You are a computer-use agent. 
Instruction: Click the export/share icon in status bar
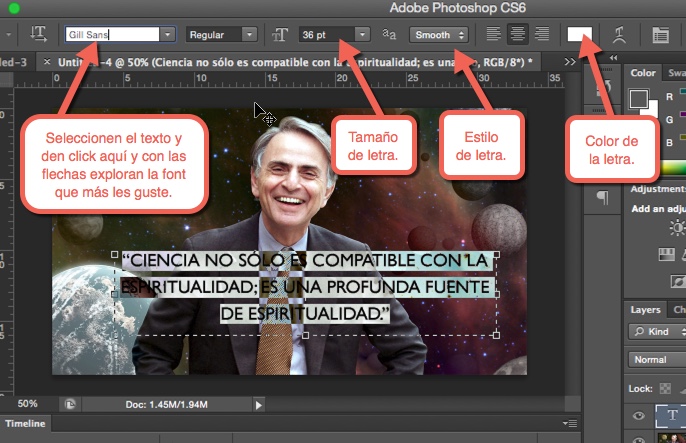coord(71,404)
